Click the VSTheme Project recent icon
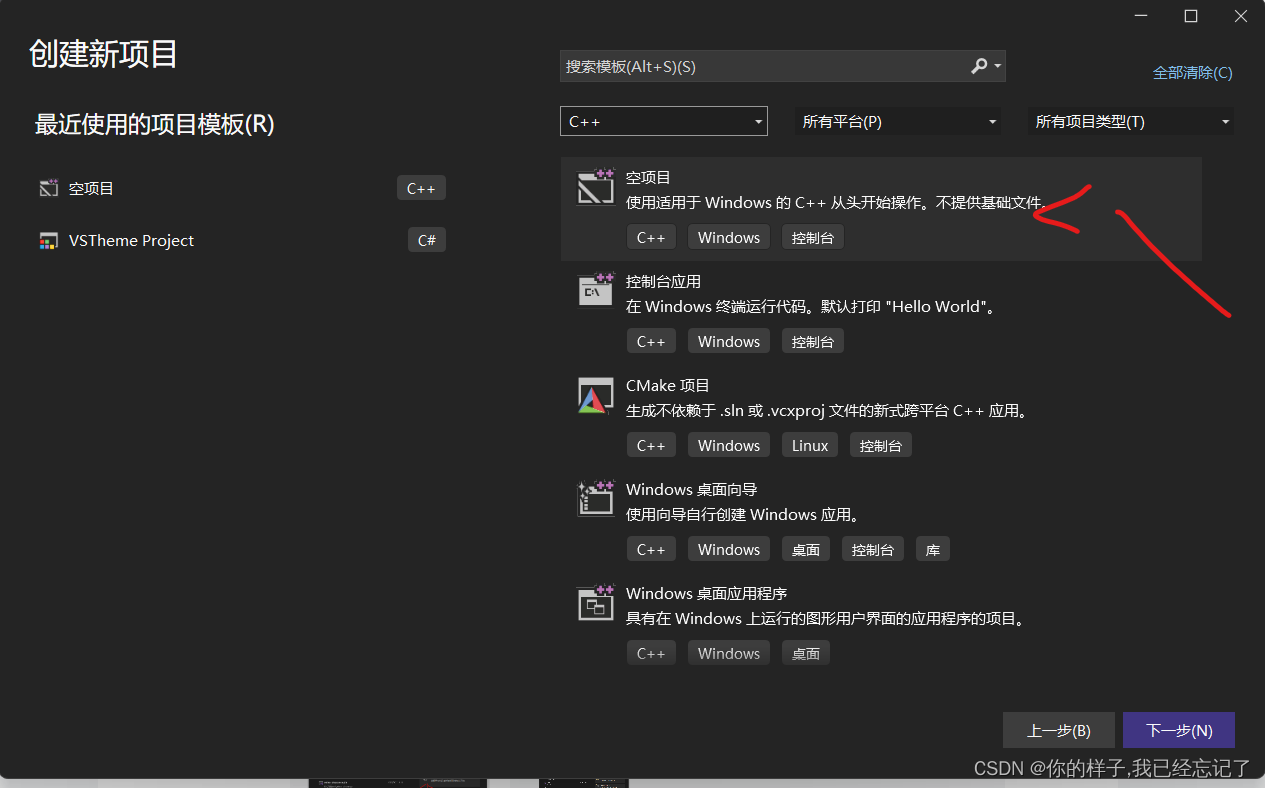The height and width of the screenshot is (788, 1265). [x=49, y=240]
